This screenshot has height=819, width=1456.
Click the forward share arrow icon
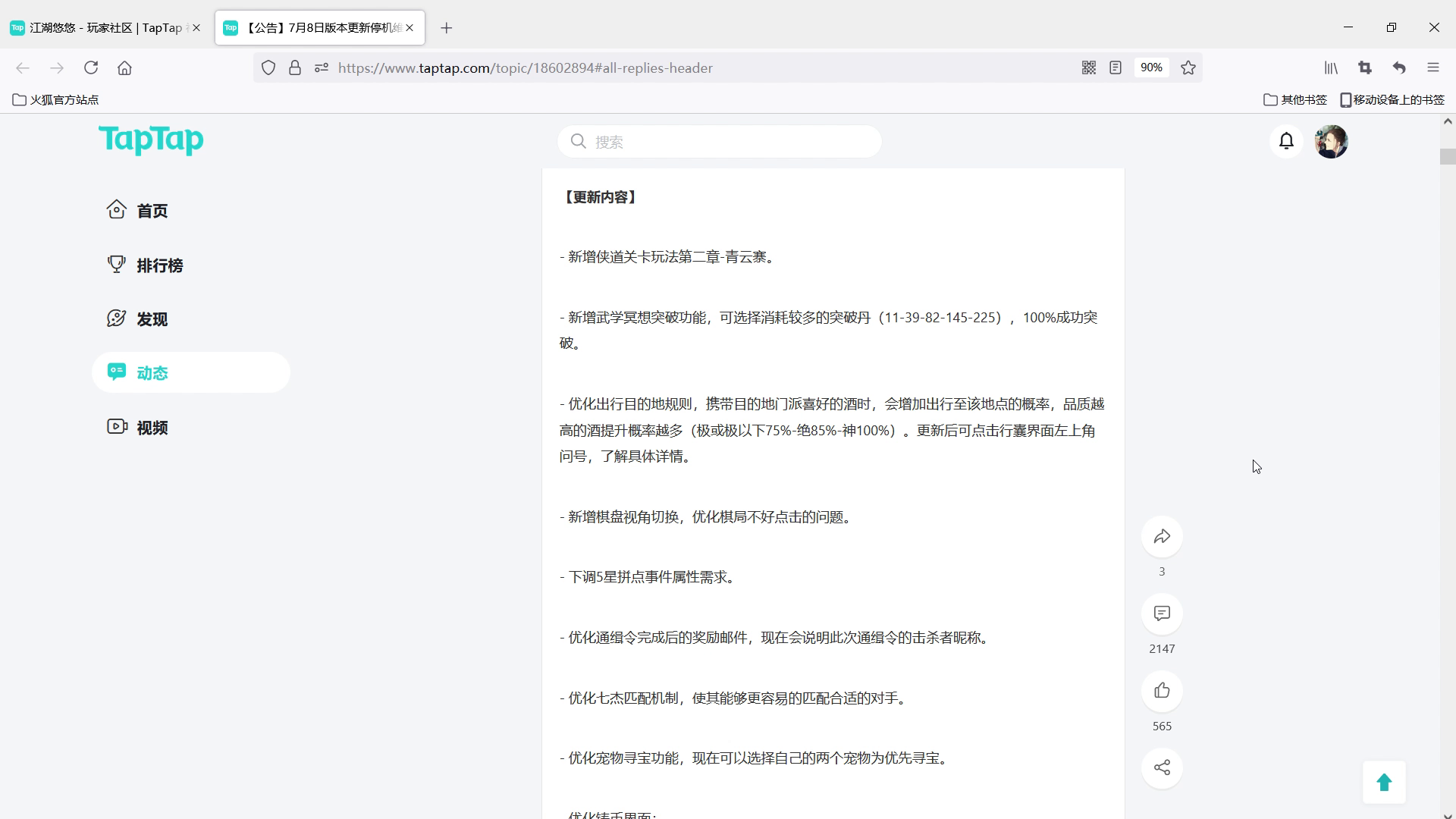click(1162, 537)
